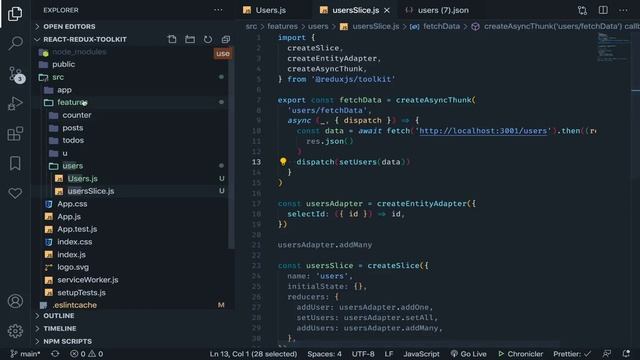Expand the counter folder
The width and height of the screenshot is (640, 360).
pos(77,115)
